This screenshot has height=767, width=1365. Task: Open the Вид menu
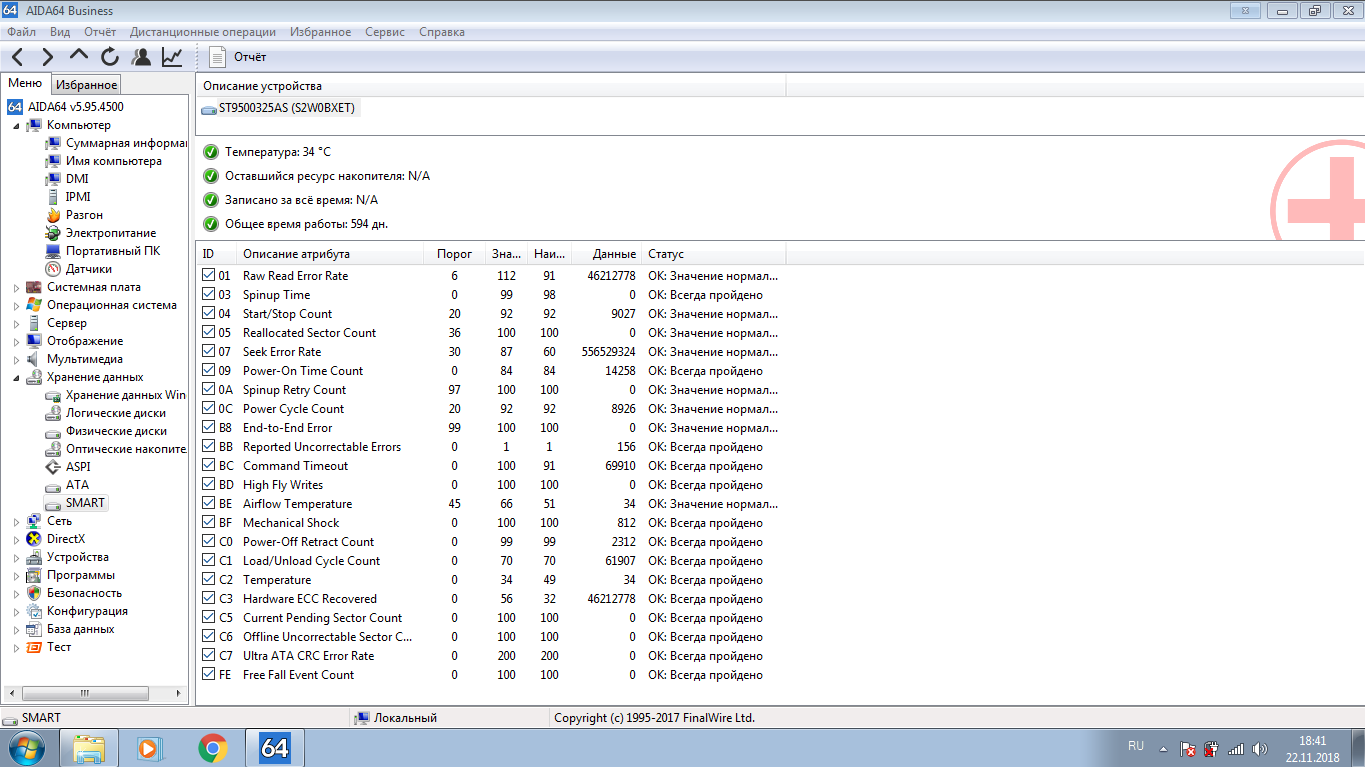[60, 32]
